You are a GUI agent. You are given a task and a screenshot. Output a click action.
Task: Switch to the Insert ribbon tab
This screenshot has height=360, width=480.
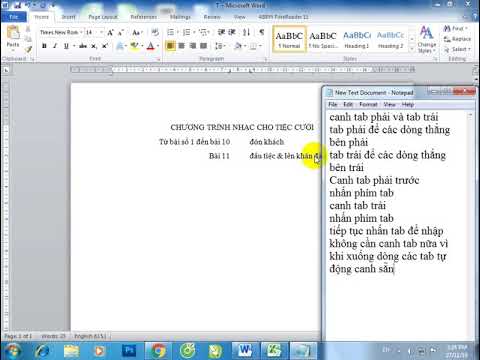(x=68, y=17)
